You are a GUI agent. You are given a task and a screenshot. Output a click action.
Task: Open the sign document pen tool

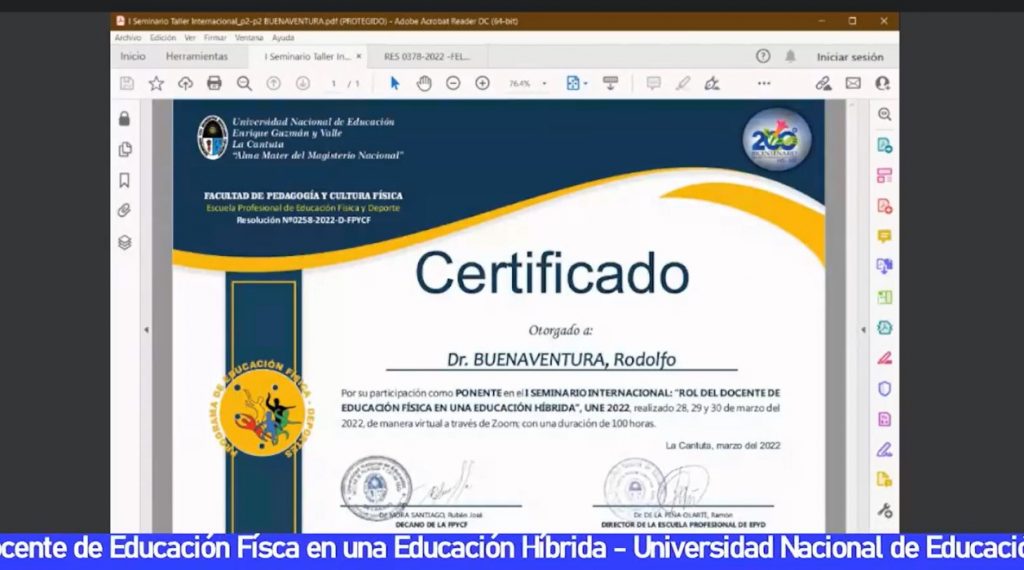712,83
